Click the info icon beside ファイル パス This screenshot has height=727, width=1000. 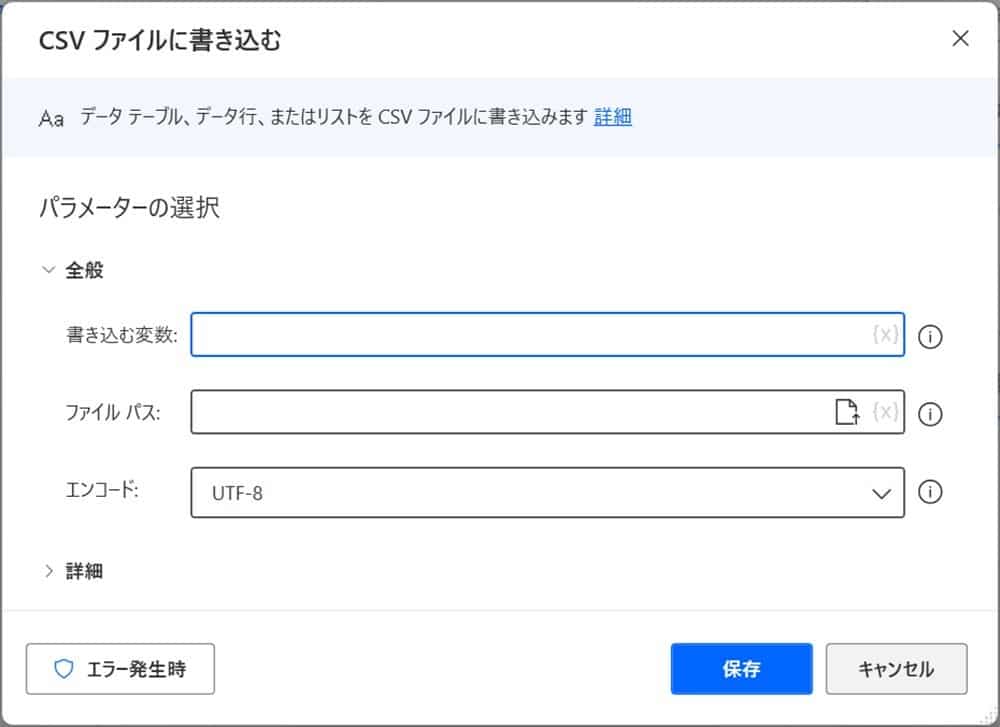(930, 414)
